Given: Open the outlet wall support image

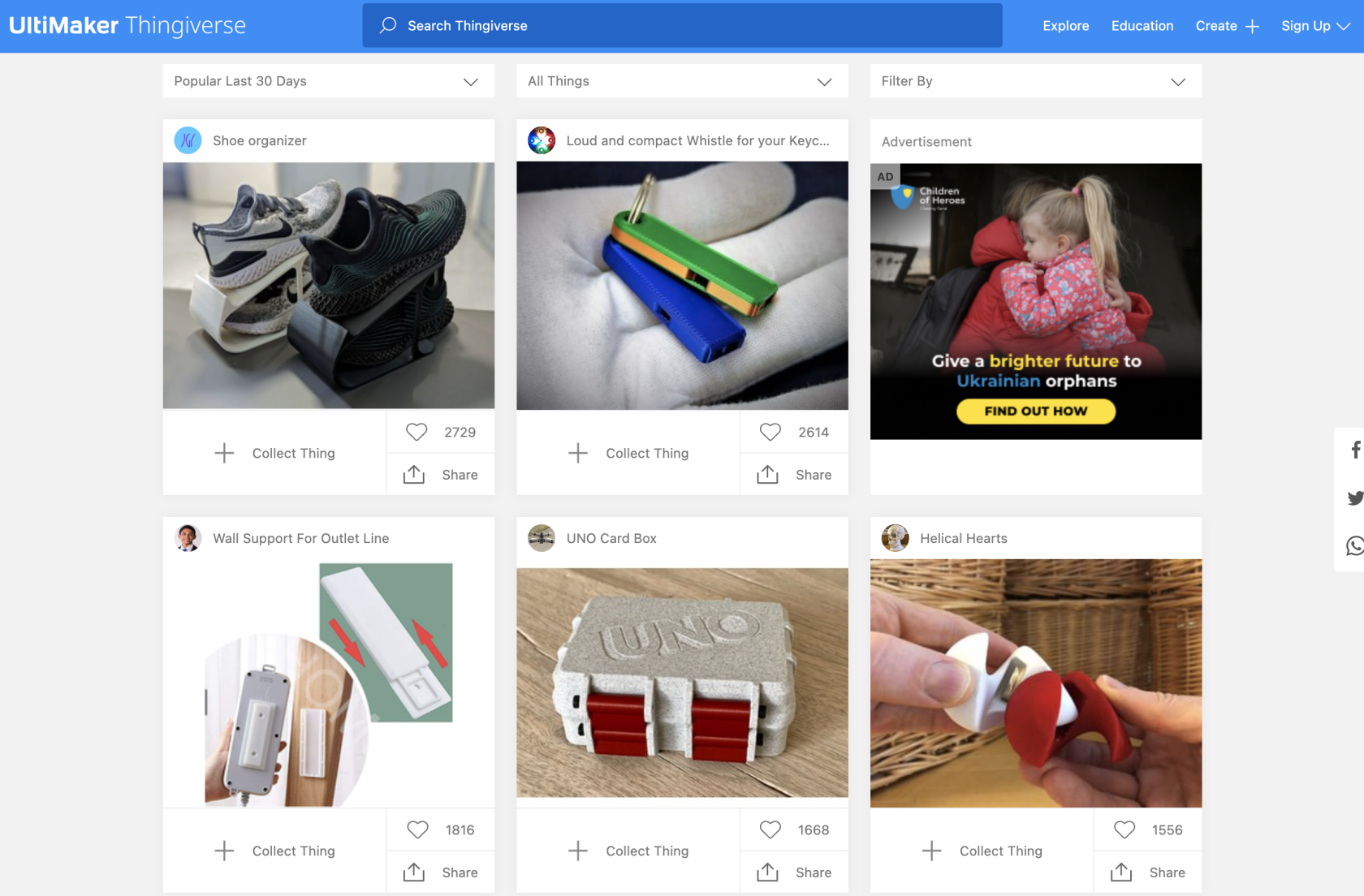Looking at the screenshot, I should coord(329,683).
